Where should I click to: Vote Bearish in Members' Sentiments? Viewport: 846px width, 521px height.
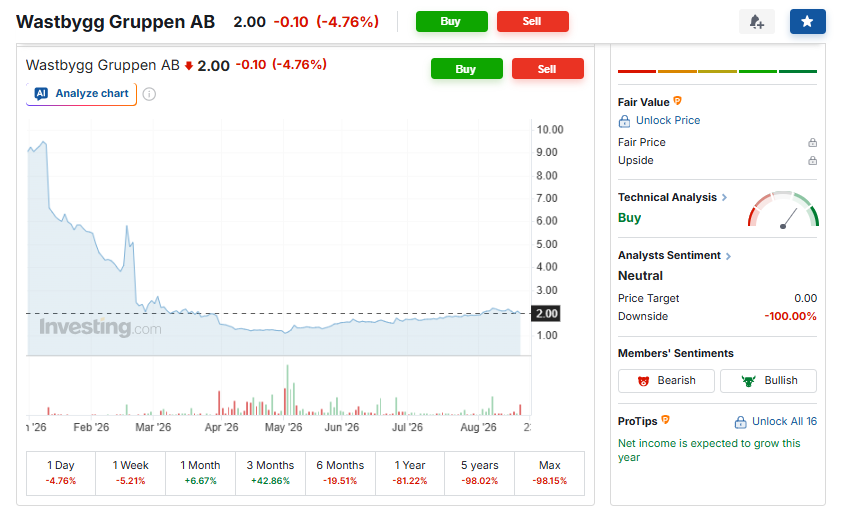[x=666, y=381]
